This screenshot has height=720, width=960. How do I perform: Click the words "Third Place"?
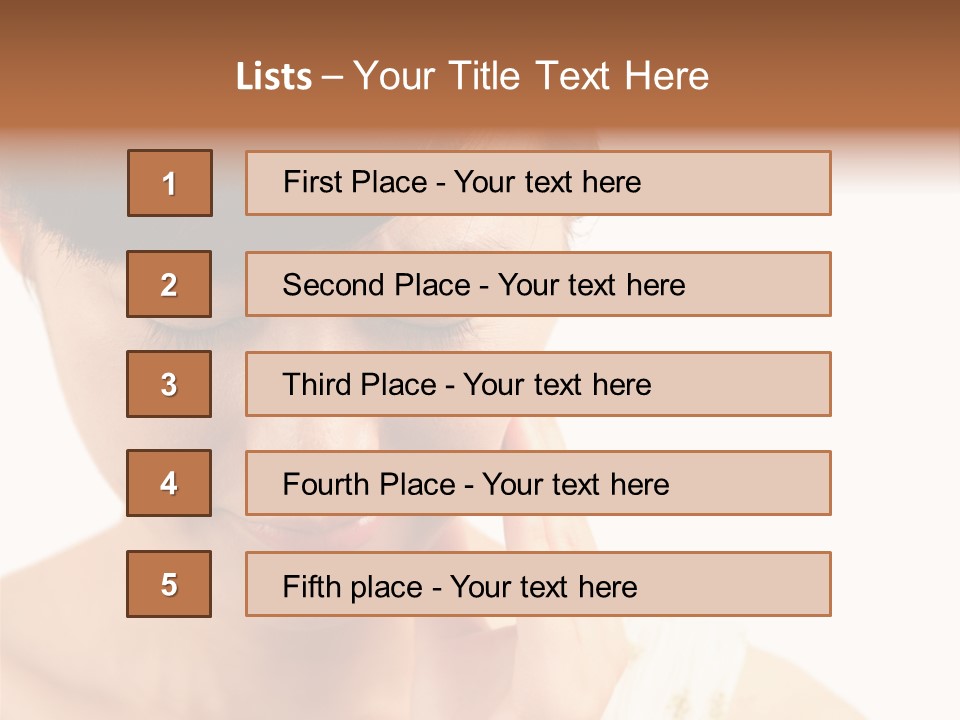pyautogui.click(x=359, y=384)
